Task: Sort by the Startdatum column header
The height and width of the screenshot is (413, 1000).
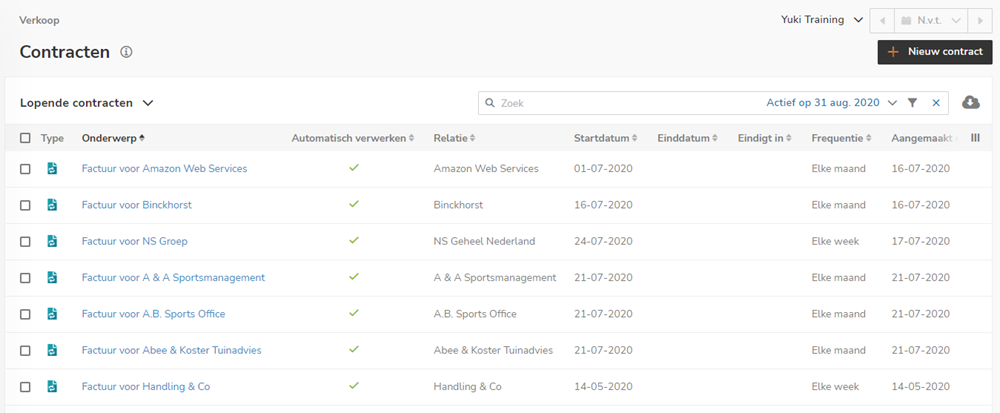Action: pyautogui.click(x=606, y=138)
